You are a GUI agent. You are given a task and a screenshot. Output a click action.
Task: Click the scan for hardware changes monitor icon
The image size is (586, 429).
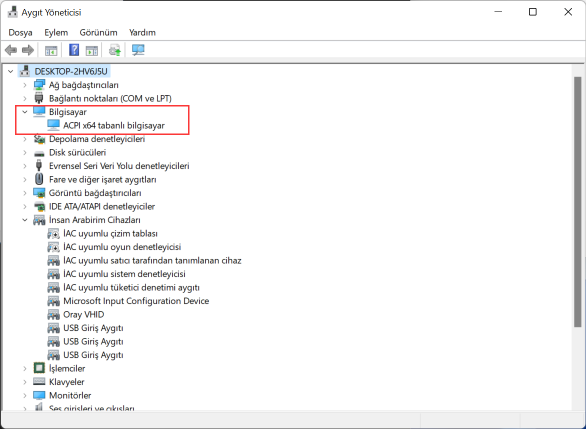coord(138,50)
